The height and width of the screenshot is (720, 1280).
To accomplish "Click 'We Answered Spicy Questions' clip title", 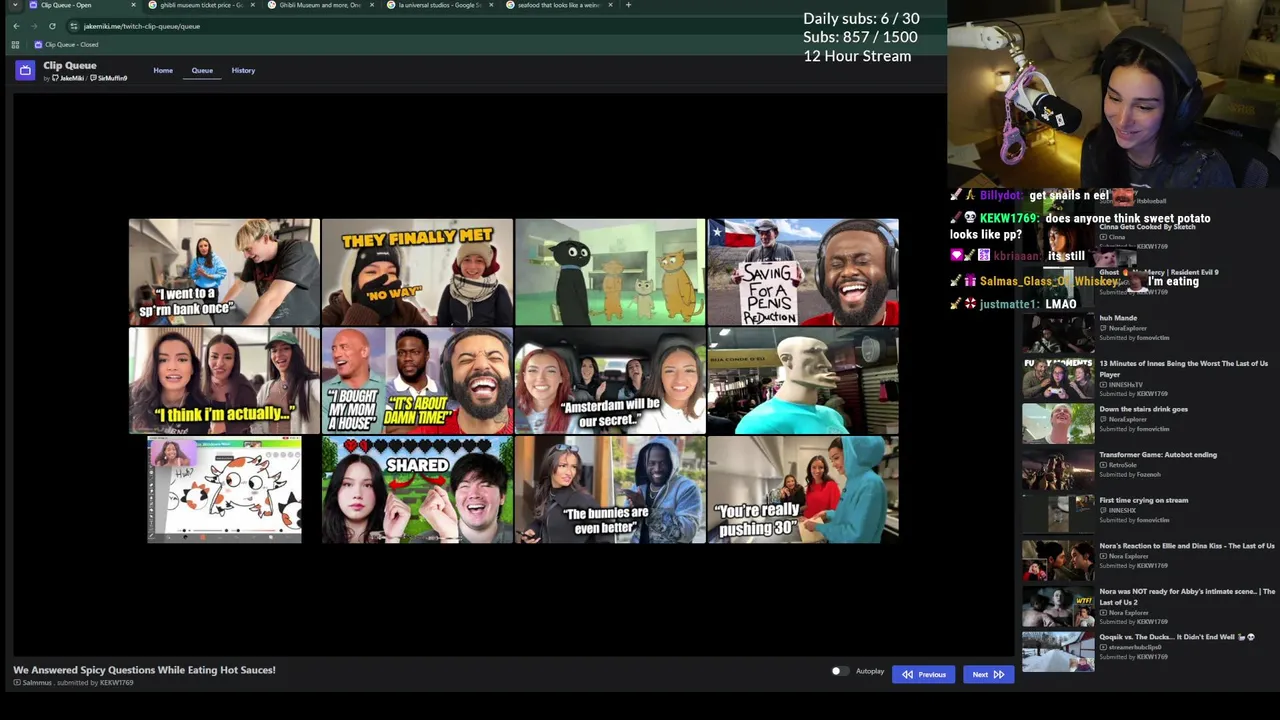I will point(144,670).
